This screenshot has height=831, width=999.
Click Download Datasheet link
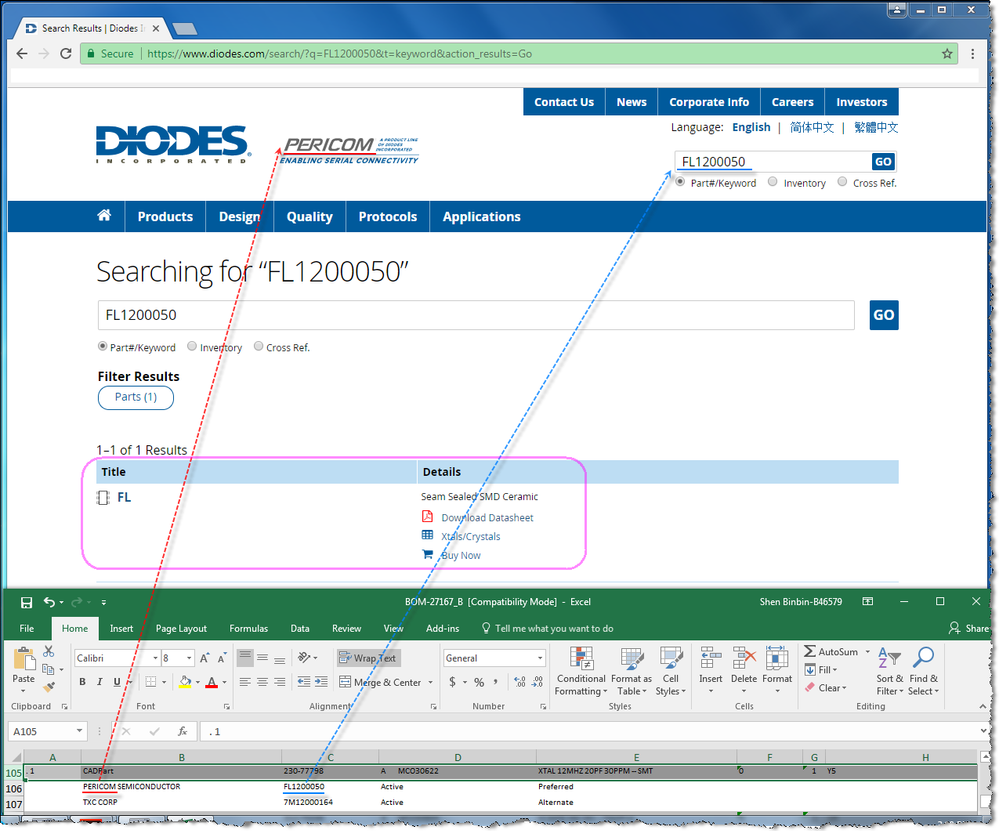click(487, 517)
